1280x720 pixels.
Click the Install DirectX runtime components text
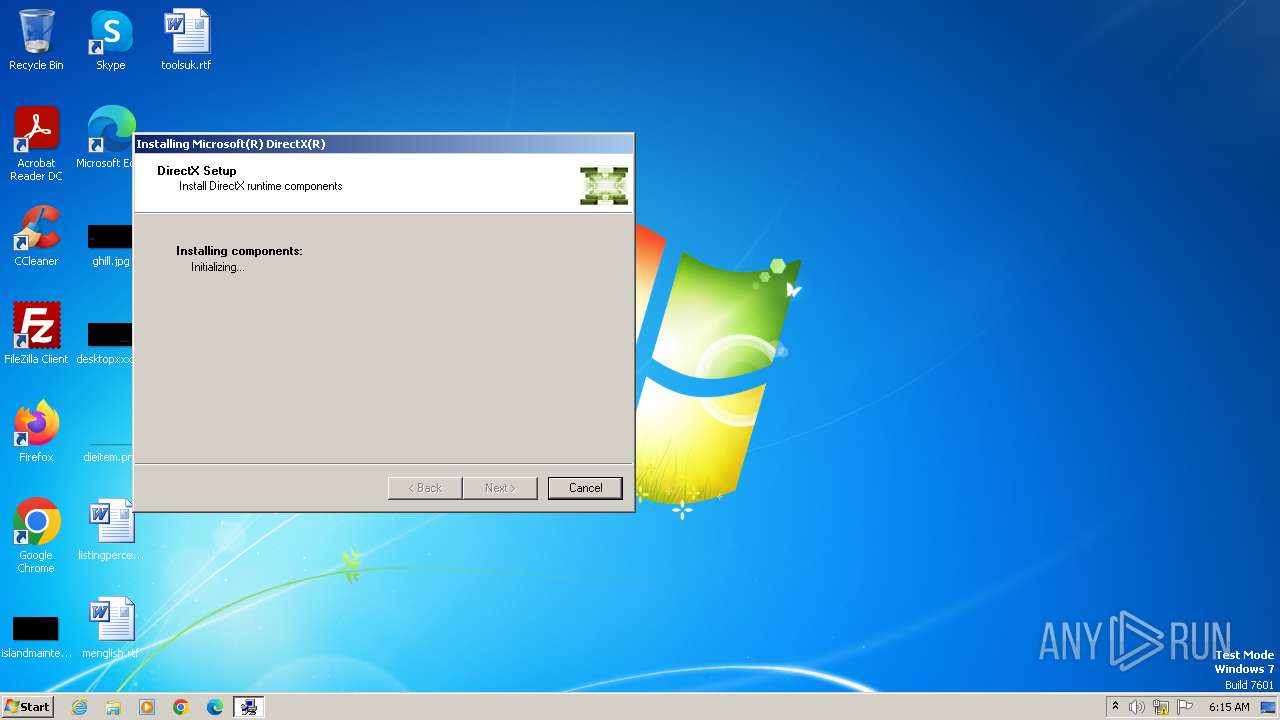pyautogui.click(x=261, y=186)
